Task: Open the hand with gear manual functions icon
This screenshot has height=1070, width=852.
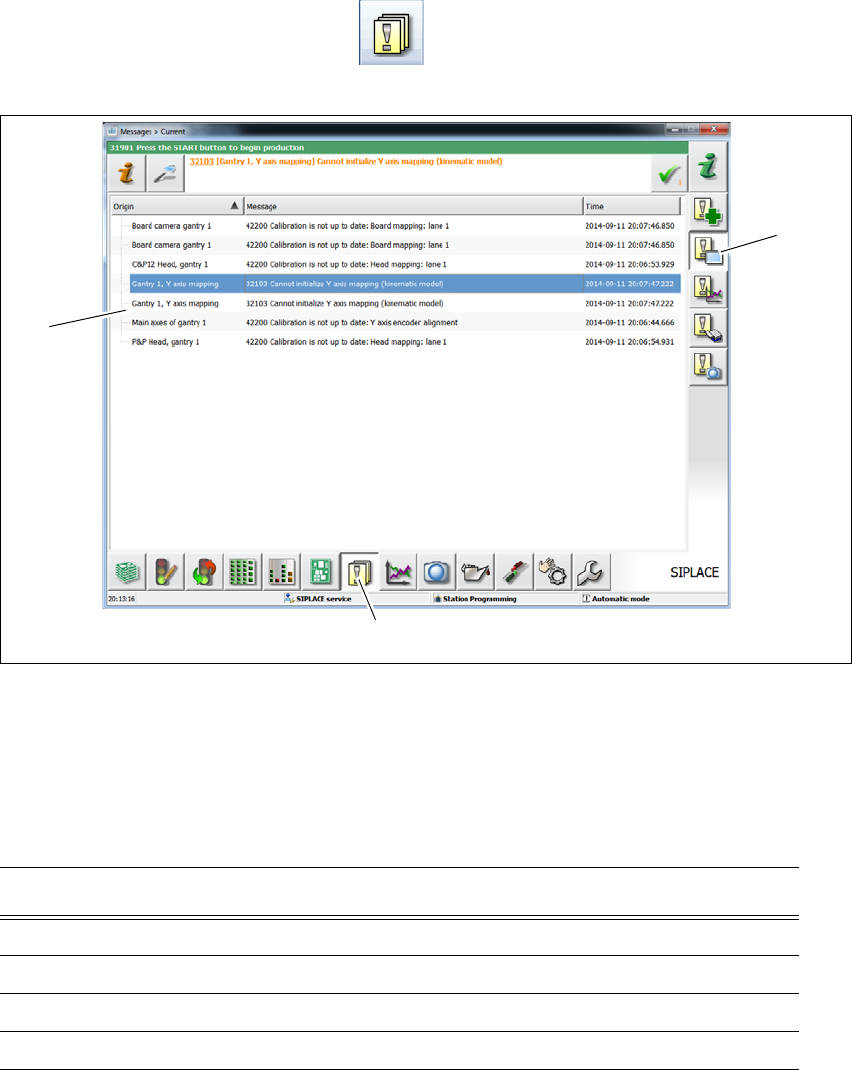Action: (x=553, y=572)
